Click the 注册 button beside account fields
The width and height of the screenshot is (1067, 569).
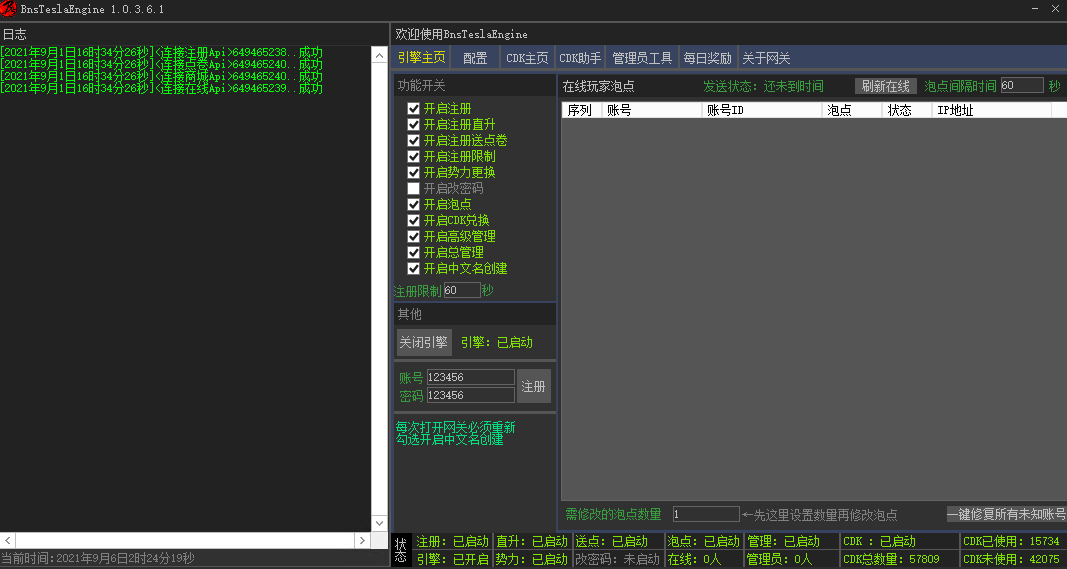pyautogui.click(x=533, y=386)
